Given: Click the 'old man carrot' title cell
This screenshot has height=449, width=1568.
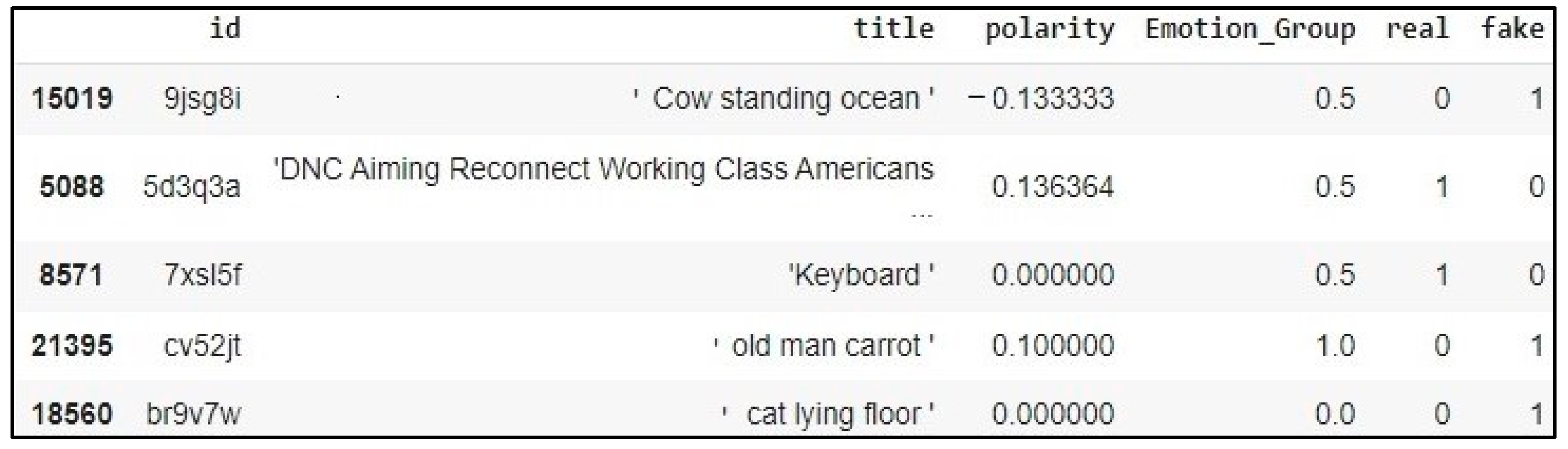Looking at the screenshot, I should click(824, 345).
